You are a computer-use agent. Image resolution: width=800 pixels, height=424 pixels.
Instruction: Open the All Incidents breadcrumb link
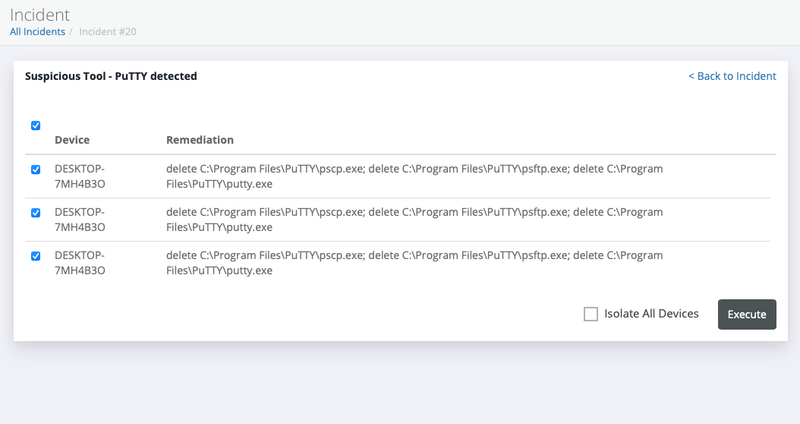(x=37, y=32)
